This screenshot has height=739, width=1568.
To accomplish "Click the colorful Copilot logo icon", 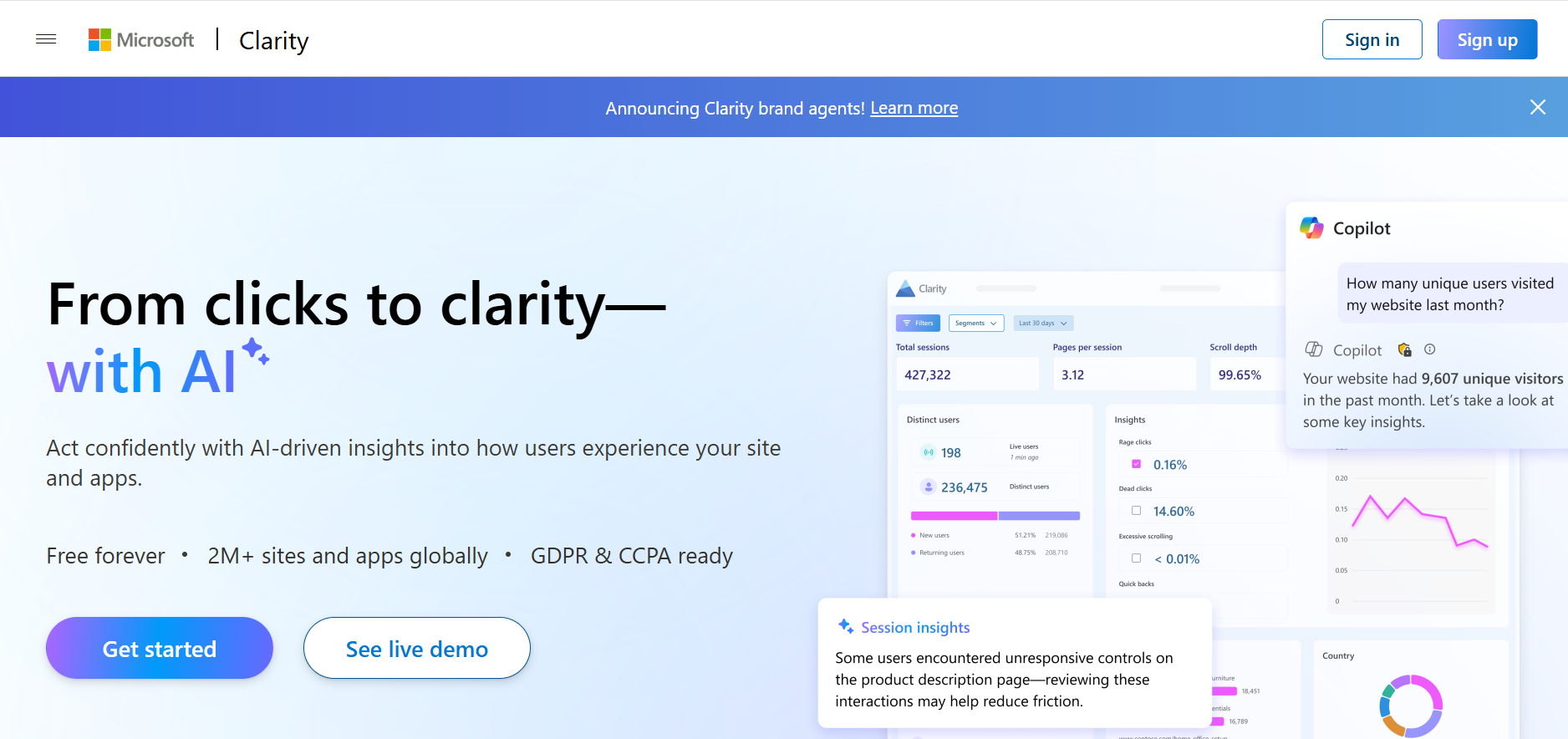I will point(1311,228).
